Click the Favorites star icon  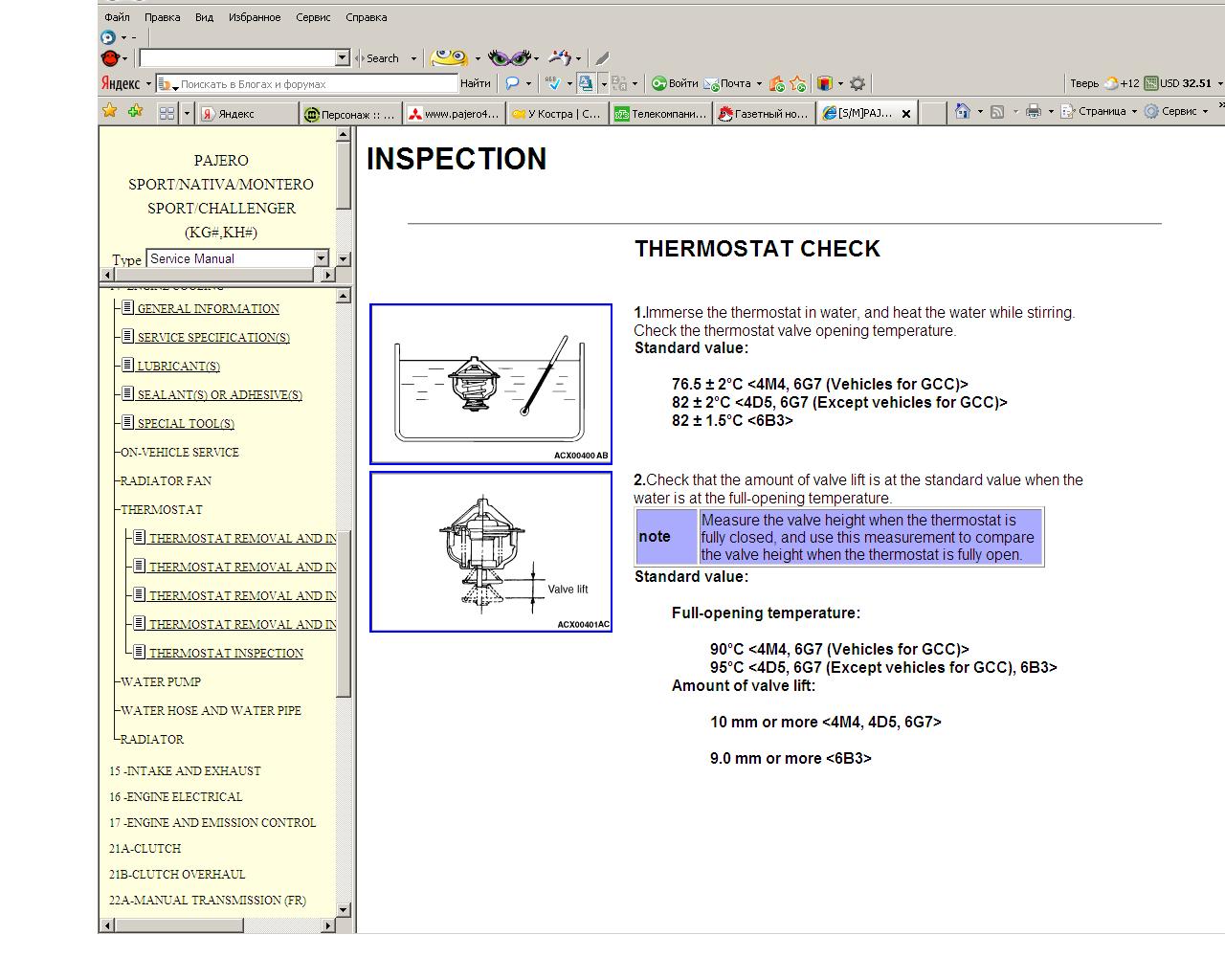[110, 112]
